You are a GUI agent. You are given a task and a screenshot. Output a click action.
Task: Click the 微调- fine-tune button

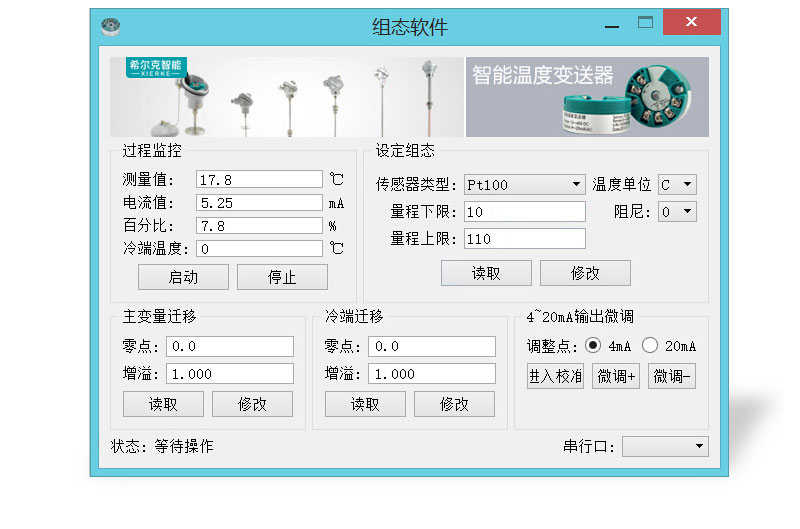click(x=672, y=376)
